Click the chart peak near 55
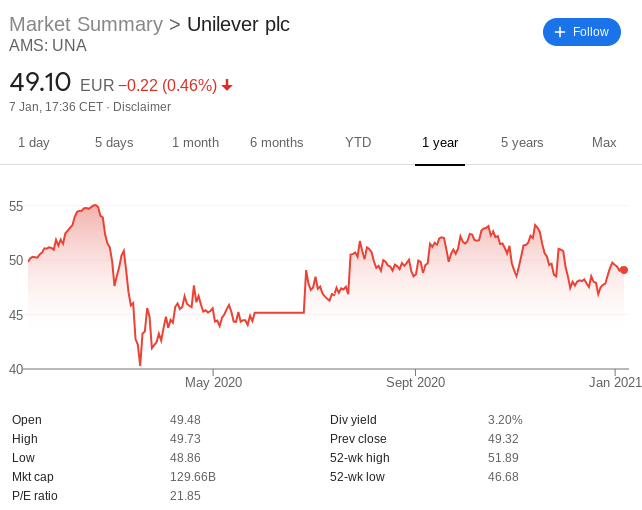Screen dimensions: 642x510 [95, 205]
